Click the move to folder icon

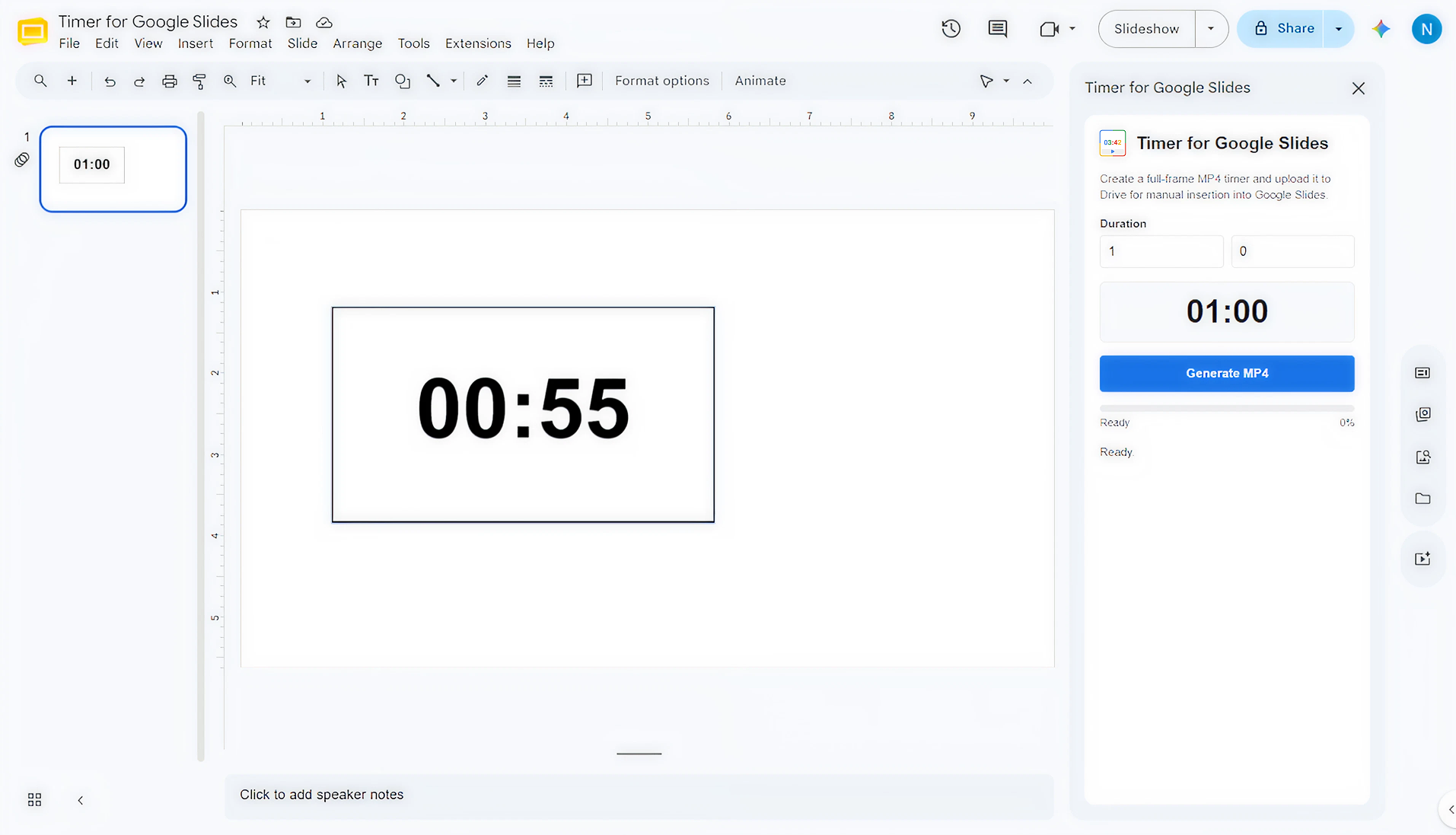tap(293, 22)
